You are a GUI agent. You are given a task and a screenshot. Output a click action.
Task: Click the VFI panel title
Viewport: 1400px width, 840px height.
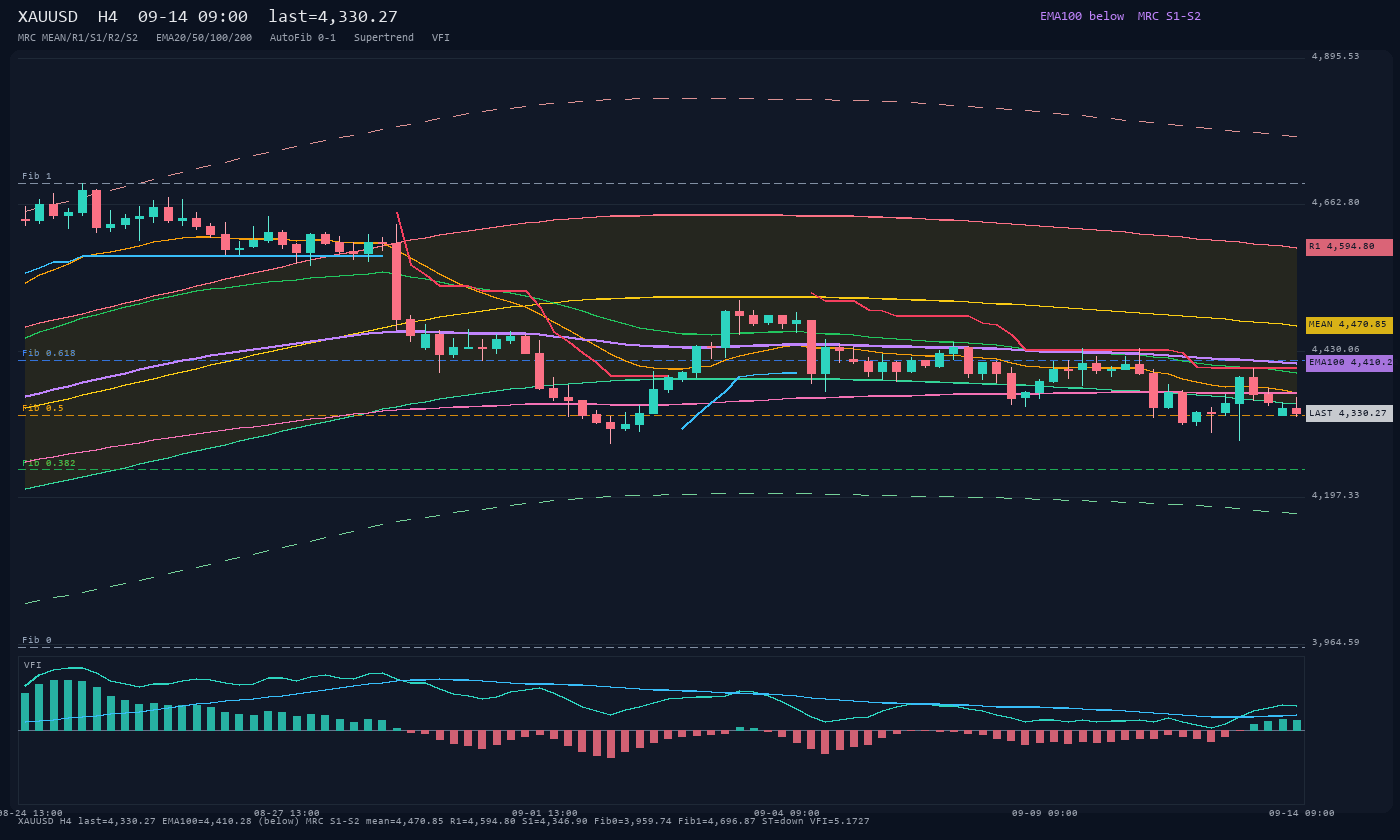tap(33, 665)
